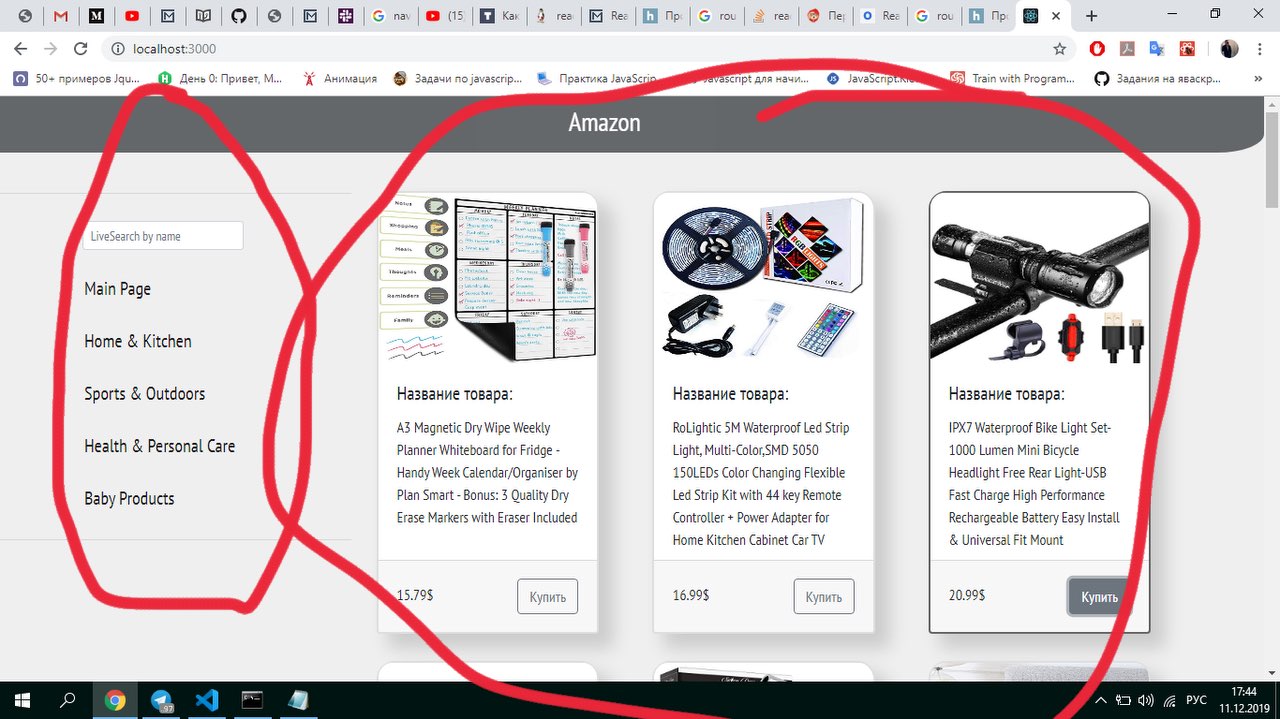
Task: Open the red Opera-style extension icon
Action: tap(1097, 48)
